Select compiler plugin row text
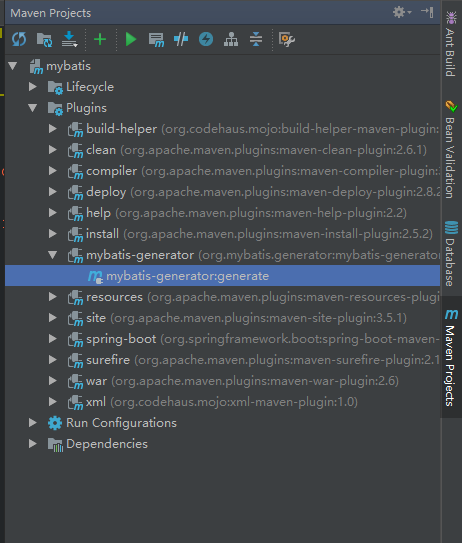 pos(263,171)
